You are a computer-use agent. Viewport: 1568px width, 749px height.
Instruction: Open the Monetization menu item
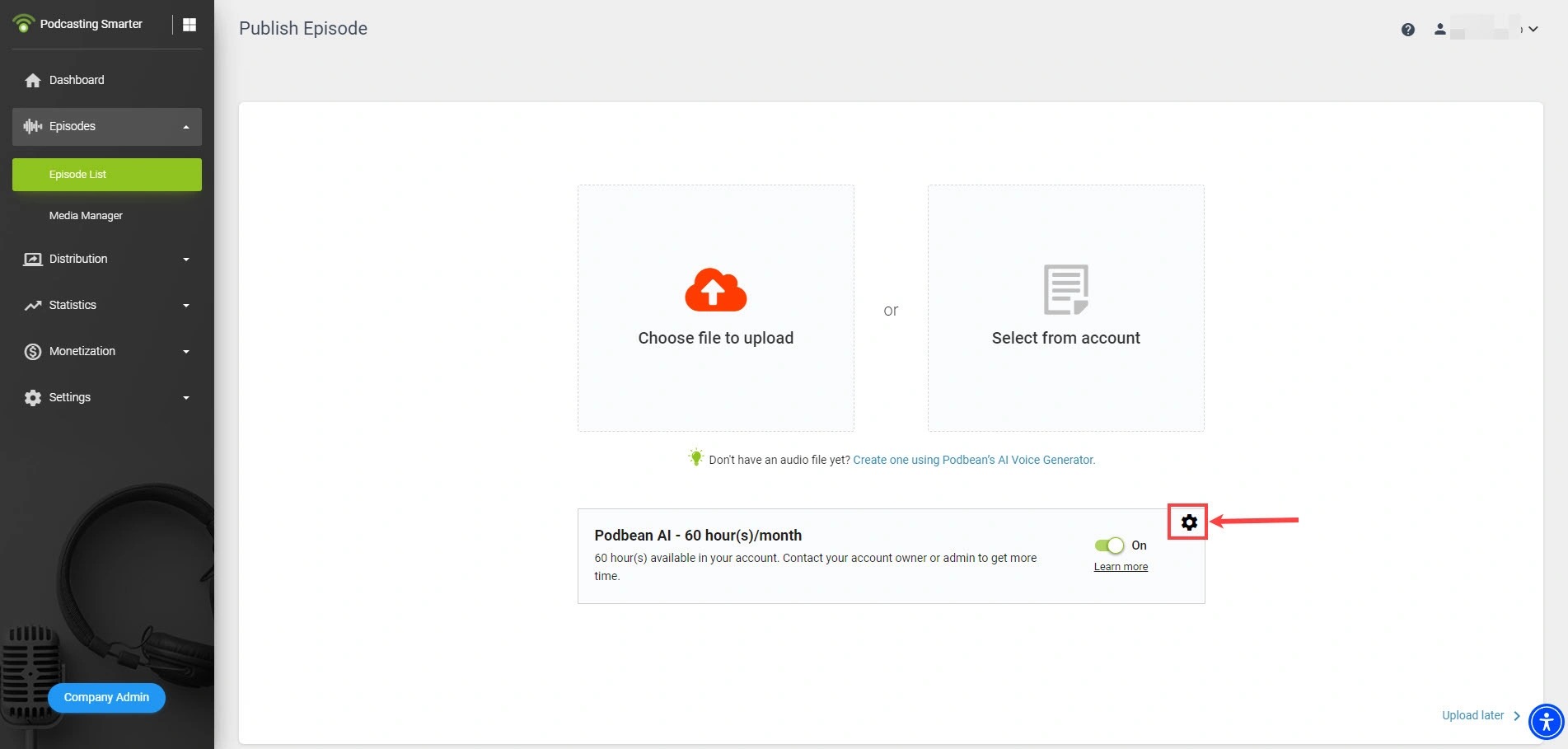coord(82,351)
